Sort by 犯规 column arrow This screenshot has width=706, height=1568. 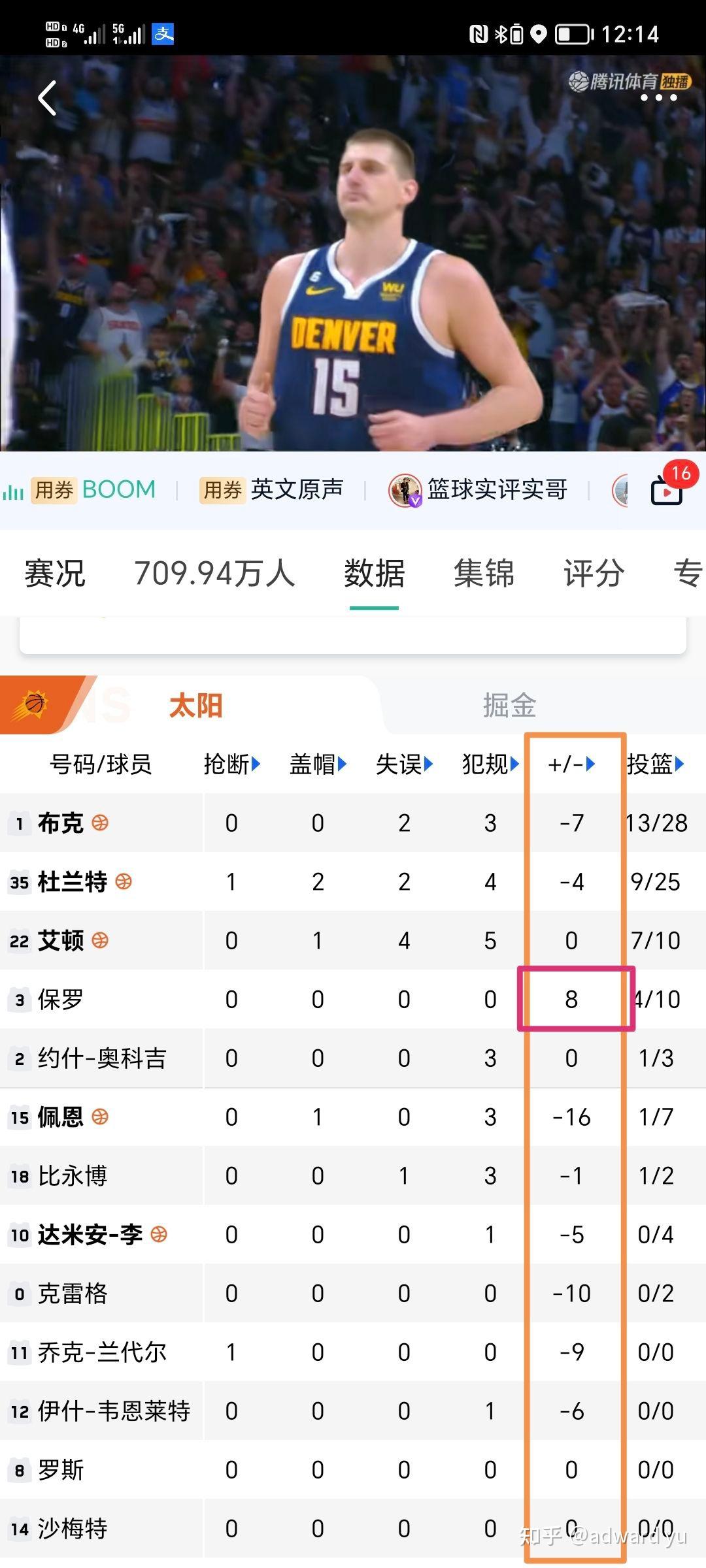[x=514, y=764]
